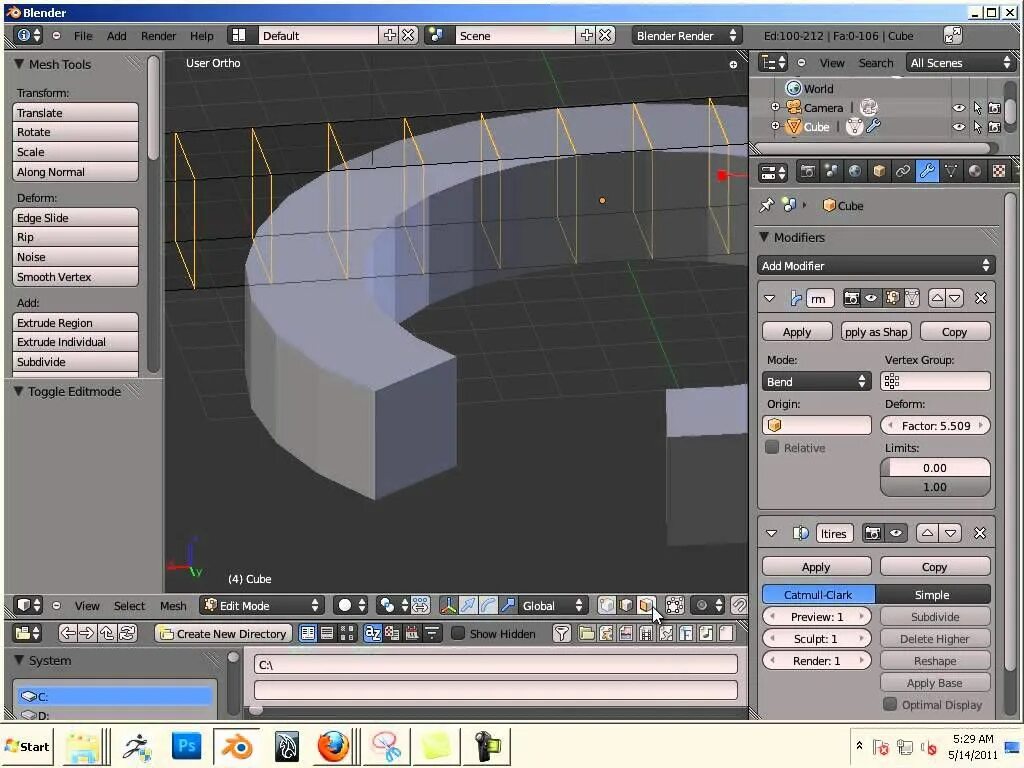Viewport: 1024px width, 768px height.
Task: Open the Bend mode dropdown
Action: [816, 381]
